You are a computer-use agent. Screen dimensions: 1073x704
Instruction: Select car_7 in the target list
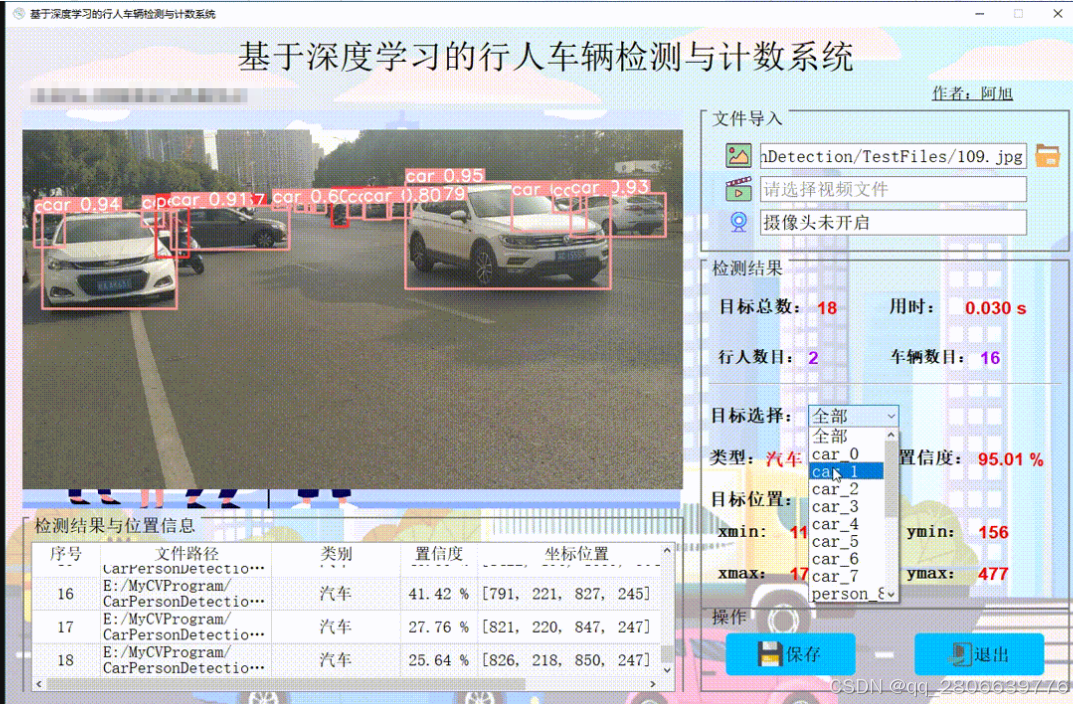846,577
